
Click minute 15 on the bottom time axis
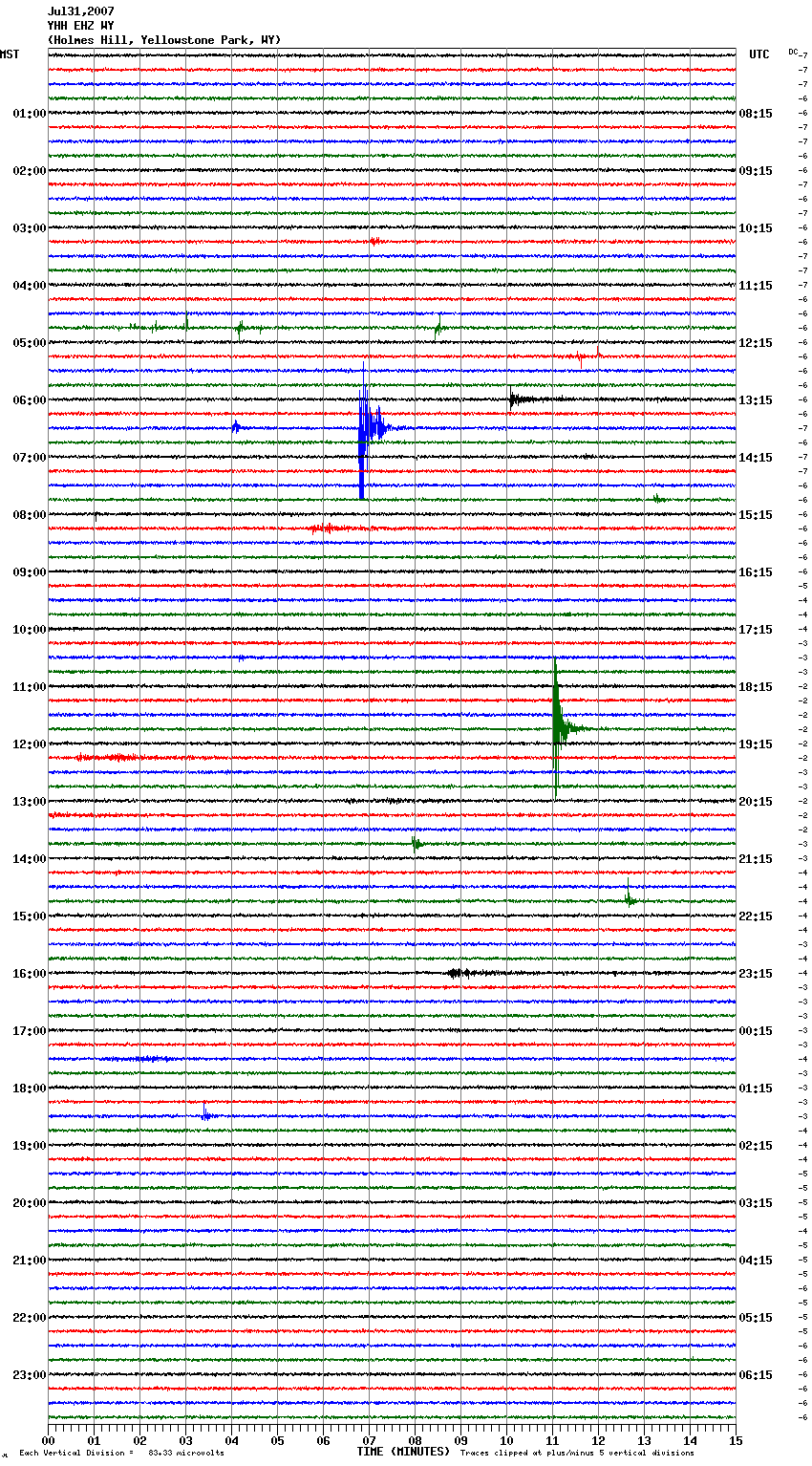[736, 1440]
